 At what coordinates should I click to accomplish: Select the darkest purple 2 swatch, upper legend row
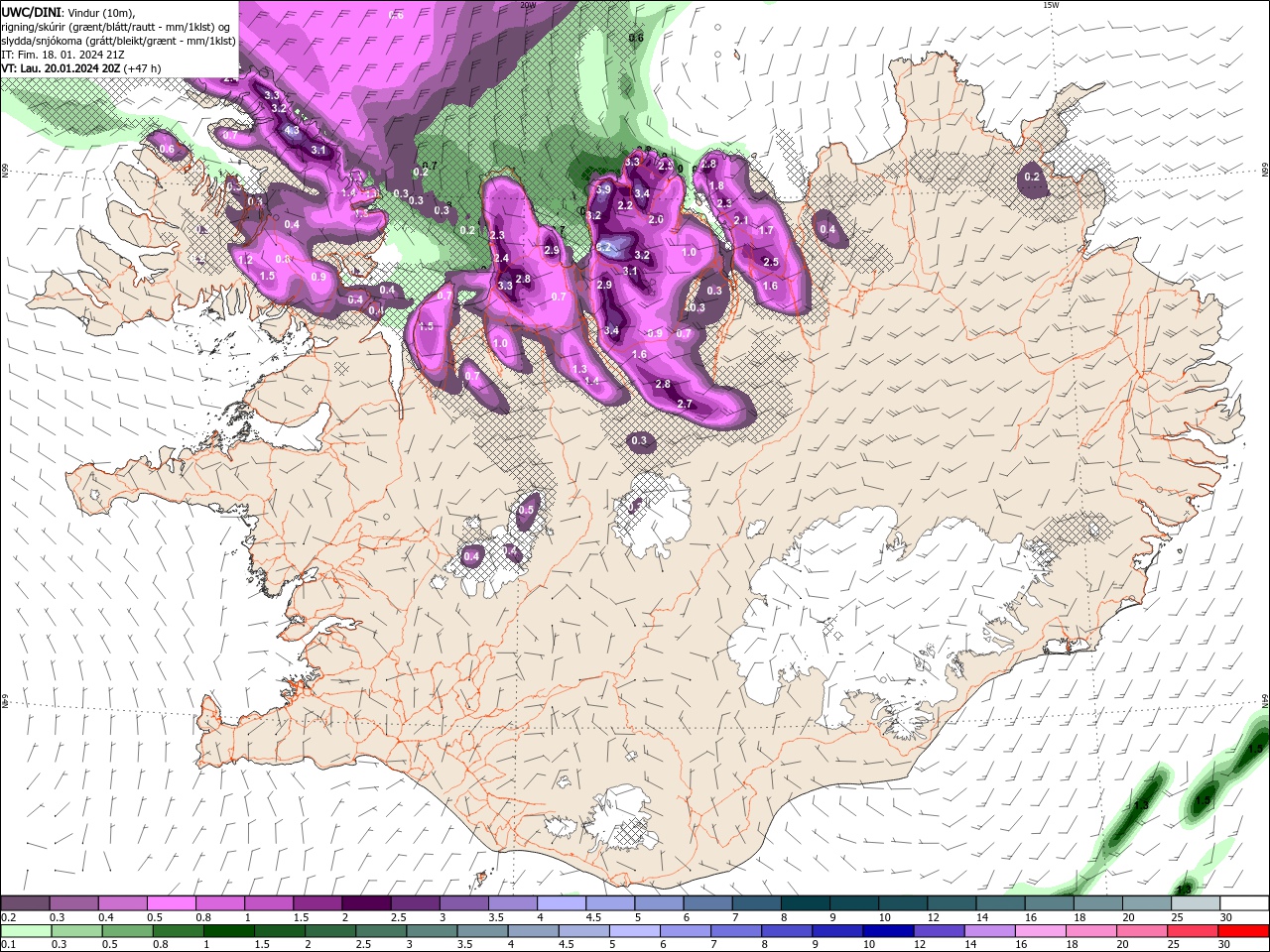365,903
